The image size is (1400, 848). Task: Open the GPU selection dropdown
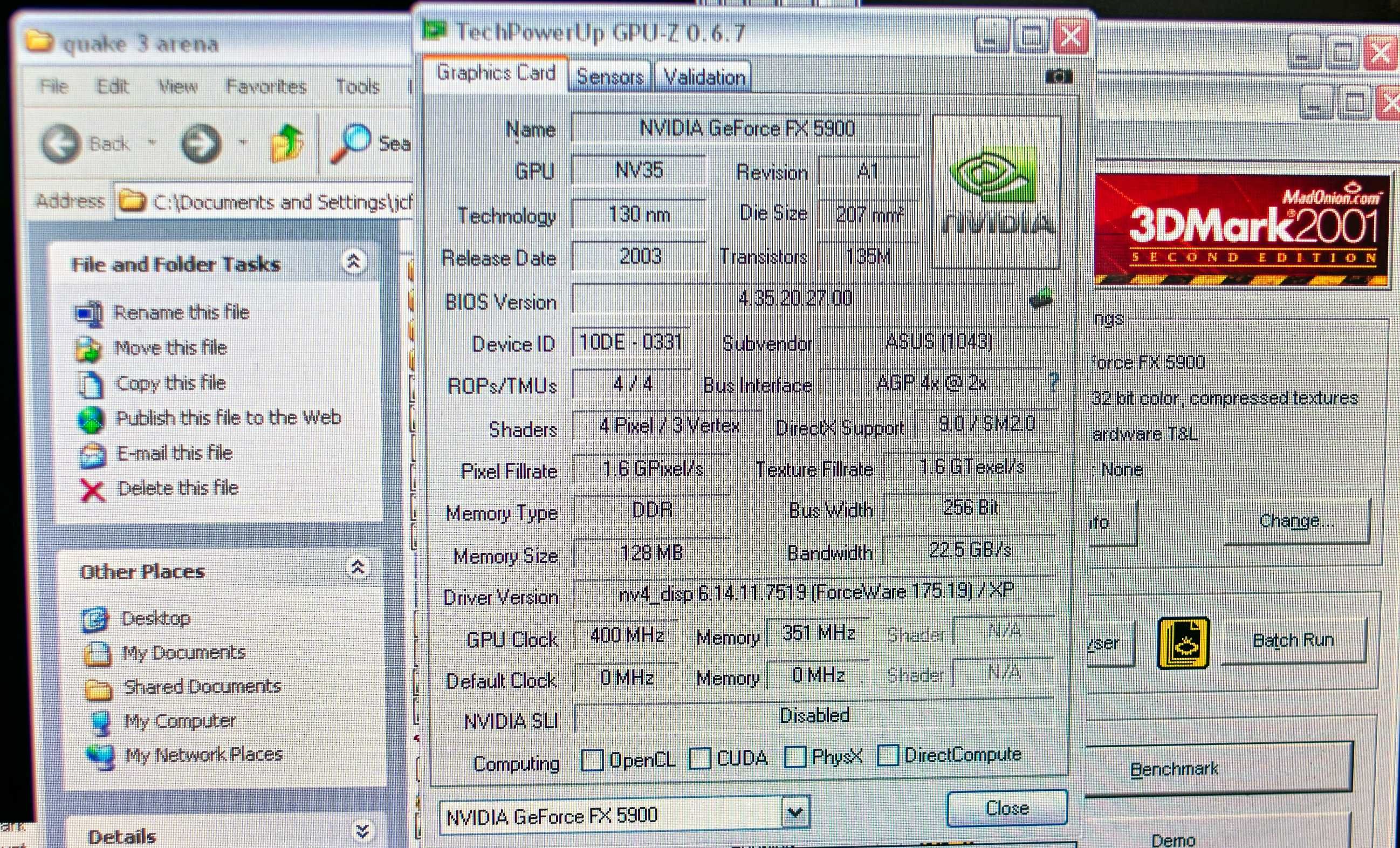click(x=795, y=813)
